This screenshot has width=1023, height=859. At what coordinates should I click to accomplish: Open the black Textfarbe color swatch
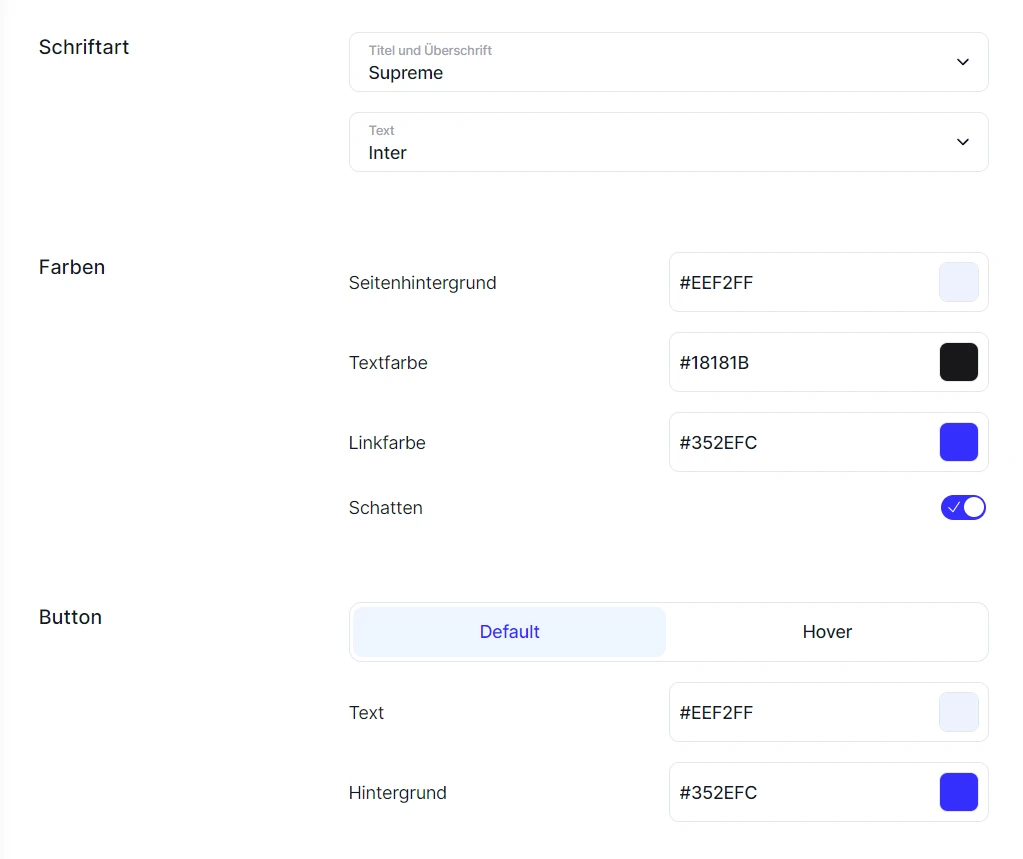tap(958, 362)
